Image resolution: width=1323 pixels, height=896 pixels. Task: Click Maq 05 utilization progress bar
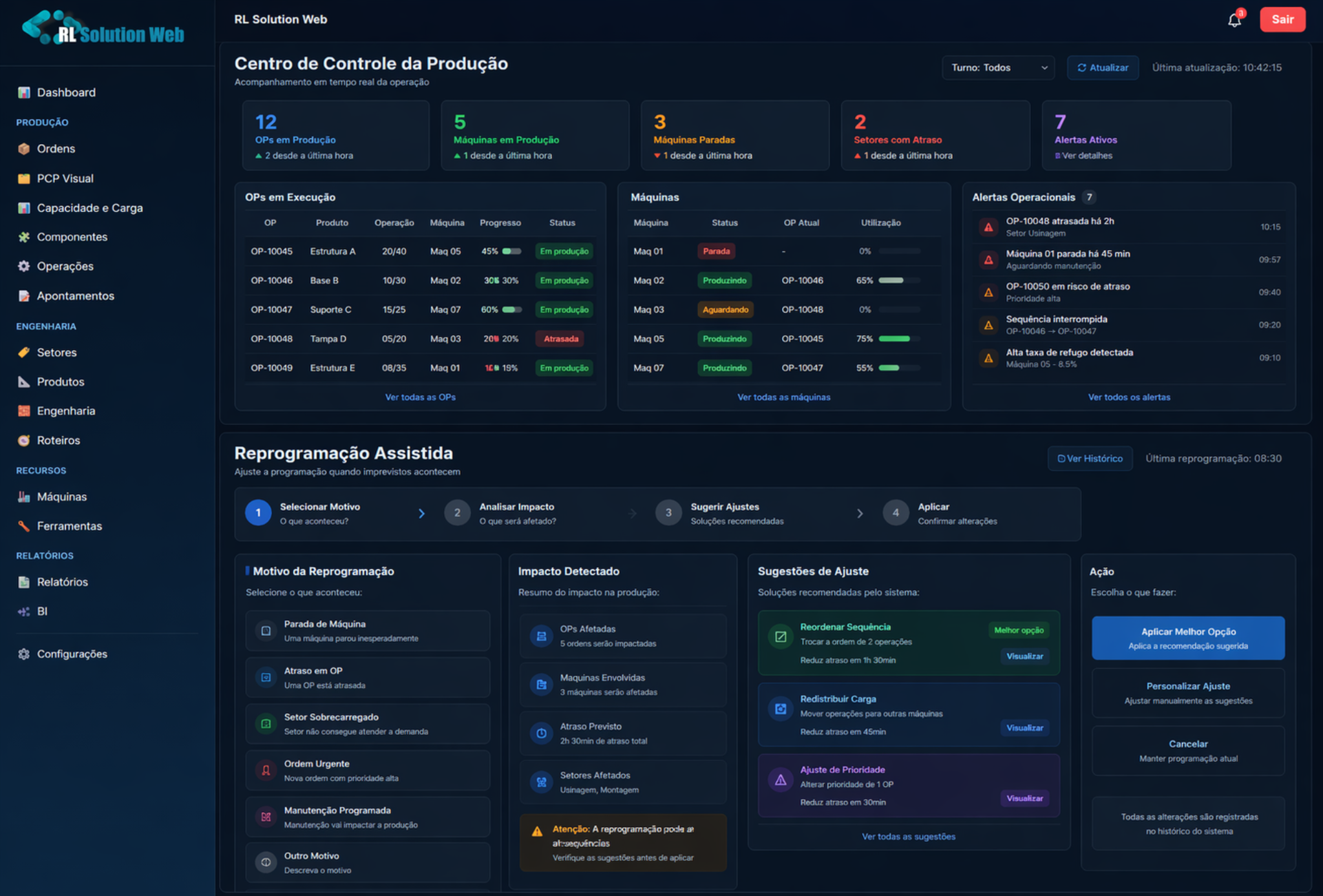(898, 339)
